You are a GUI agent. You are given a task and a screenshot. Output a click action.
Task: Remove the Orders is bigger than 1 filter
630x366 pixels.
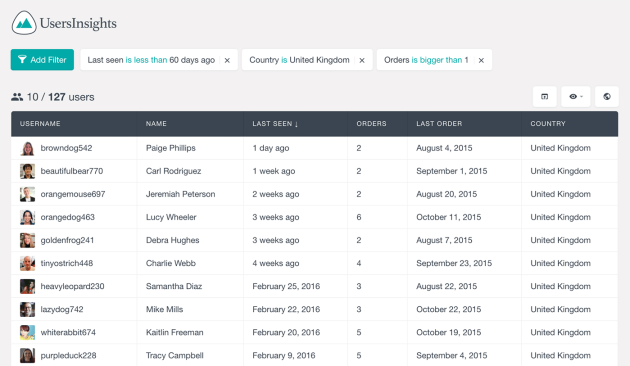[x=481, y=60]
